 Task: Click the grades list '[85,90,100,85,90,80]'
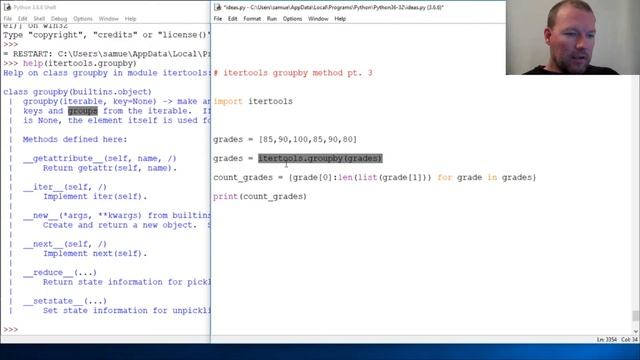(x=308, y=139)
